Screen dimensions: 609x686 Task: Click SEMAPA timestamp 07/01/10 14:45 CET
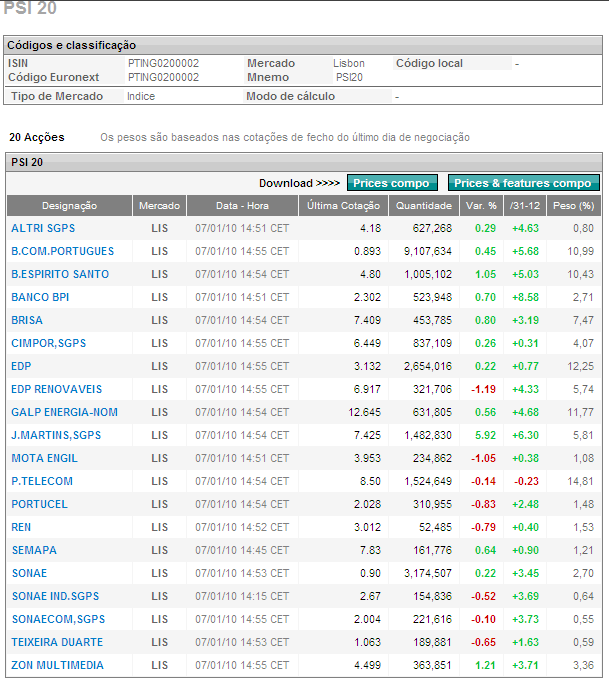(x=242, y=550)
